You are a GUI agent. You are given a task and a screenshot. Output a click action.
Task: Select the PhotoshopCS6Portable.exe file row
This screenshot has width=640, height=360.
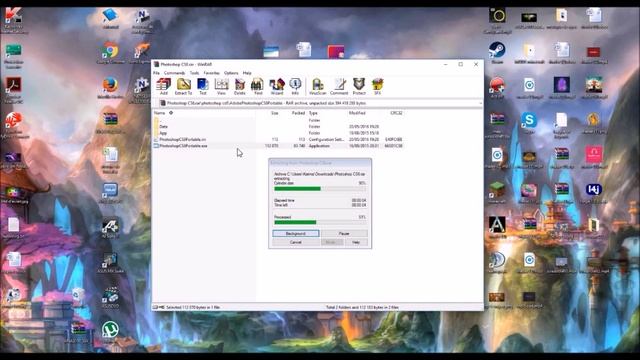point(278,146)
